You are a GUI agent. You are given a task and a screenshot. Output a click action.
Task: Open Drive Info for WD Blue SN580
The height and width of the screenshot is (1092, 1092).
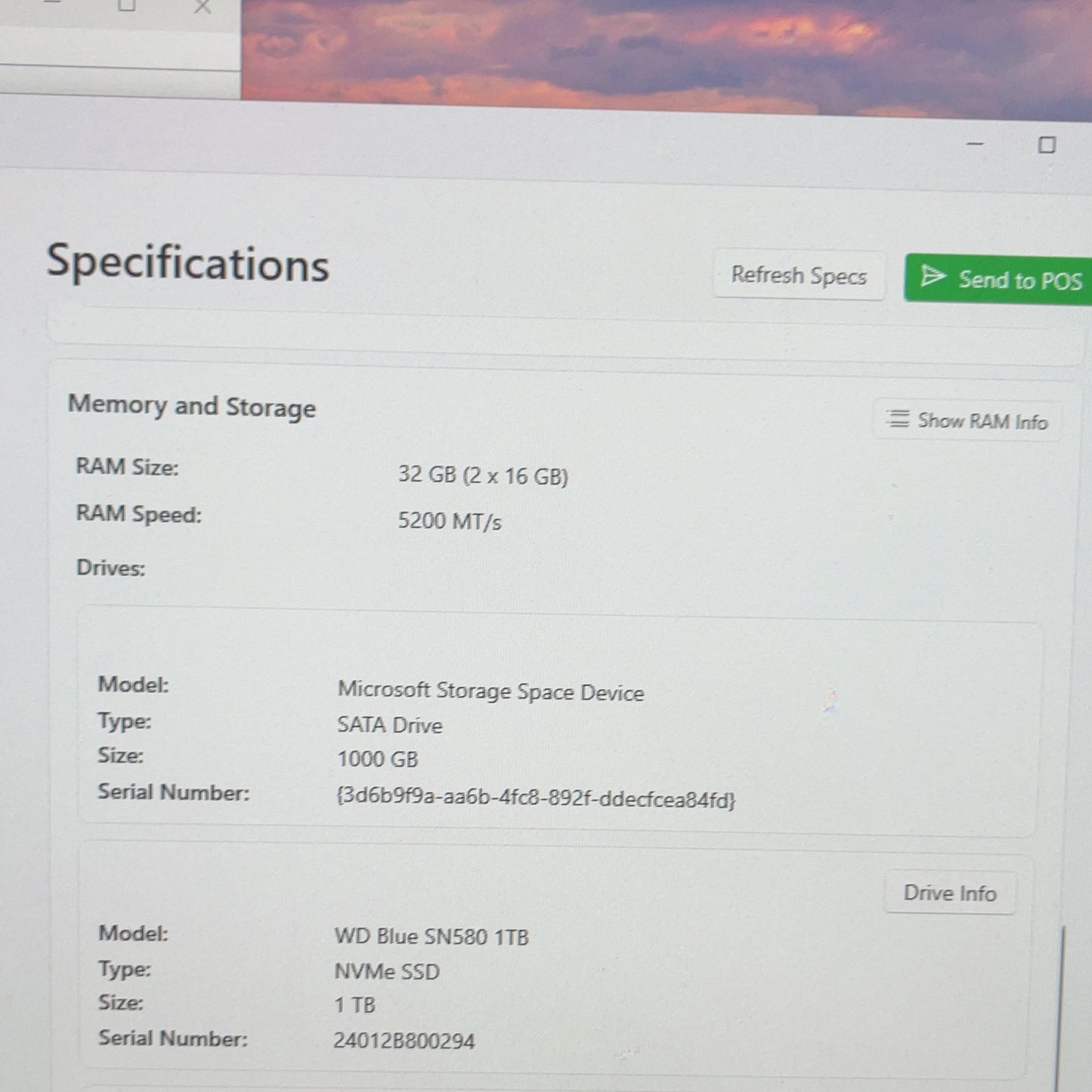pyautogui.click(x=950, y=893)
